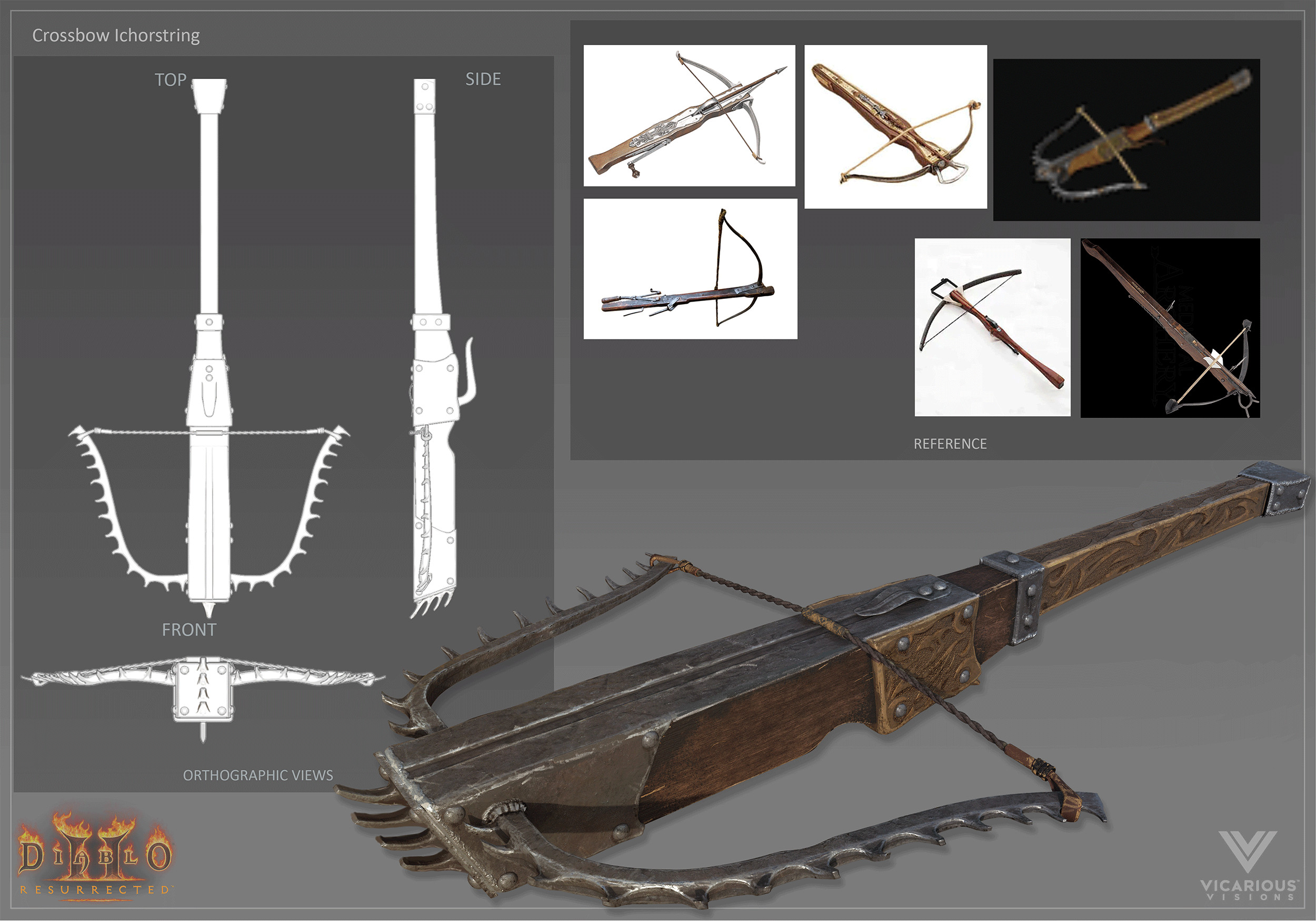Click the 'ORTHOGRAPHIC VIEWS' caption
Screen dimensions: 1316x921
pyautogui.click(x=258, y=775)
